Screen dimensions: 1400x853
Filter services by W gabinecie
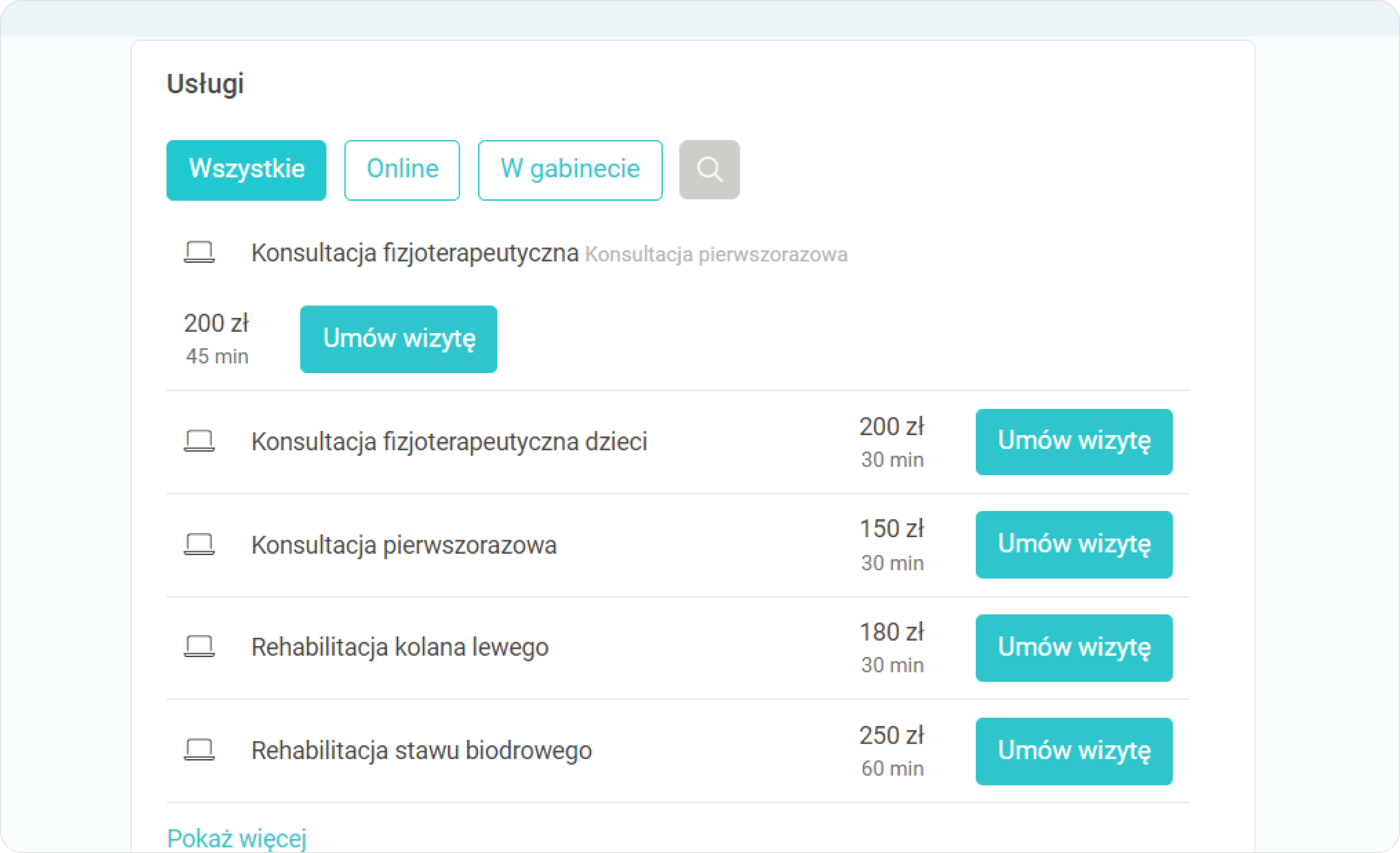(570, 170)
